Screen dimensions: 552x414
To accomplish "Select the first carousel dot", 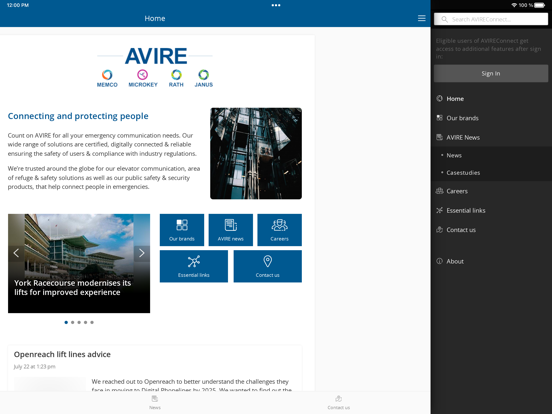I will pyautogui.click(x=66, y=322).
